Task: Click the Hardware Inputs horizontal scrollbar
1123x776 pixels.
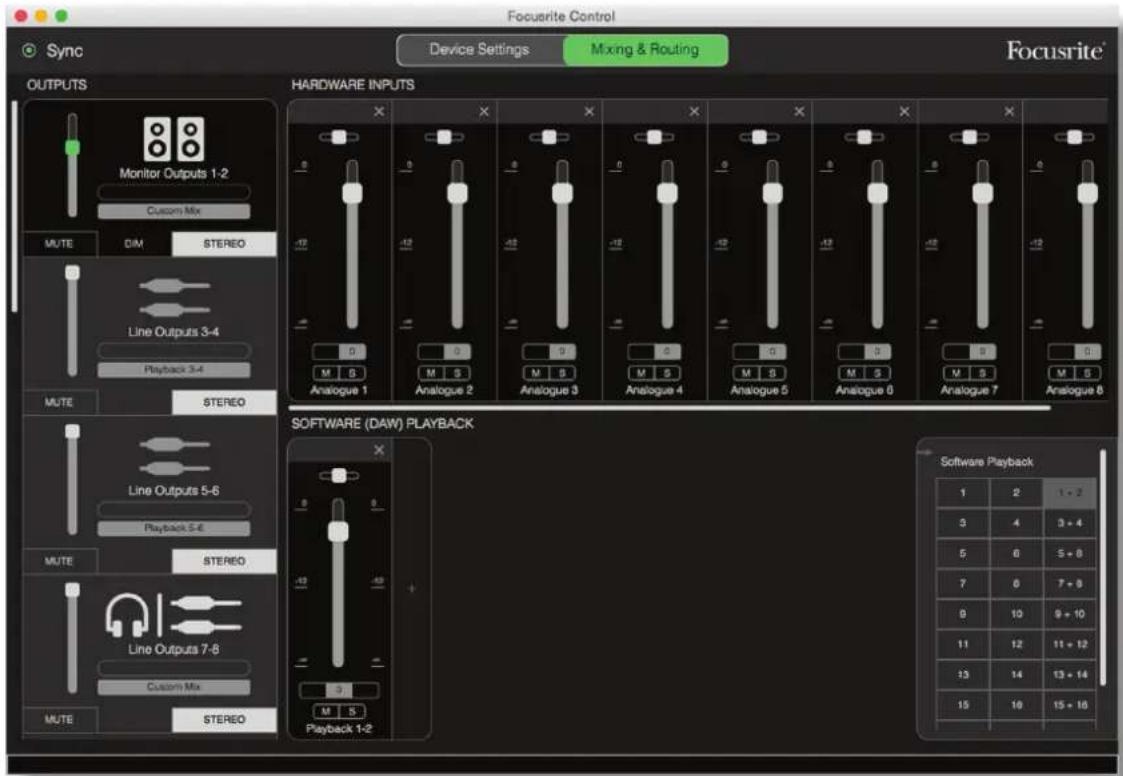Action: [x=669, y=408]
